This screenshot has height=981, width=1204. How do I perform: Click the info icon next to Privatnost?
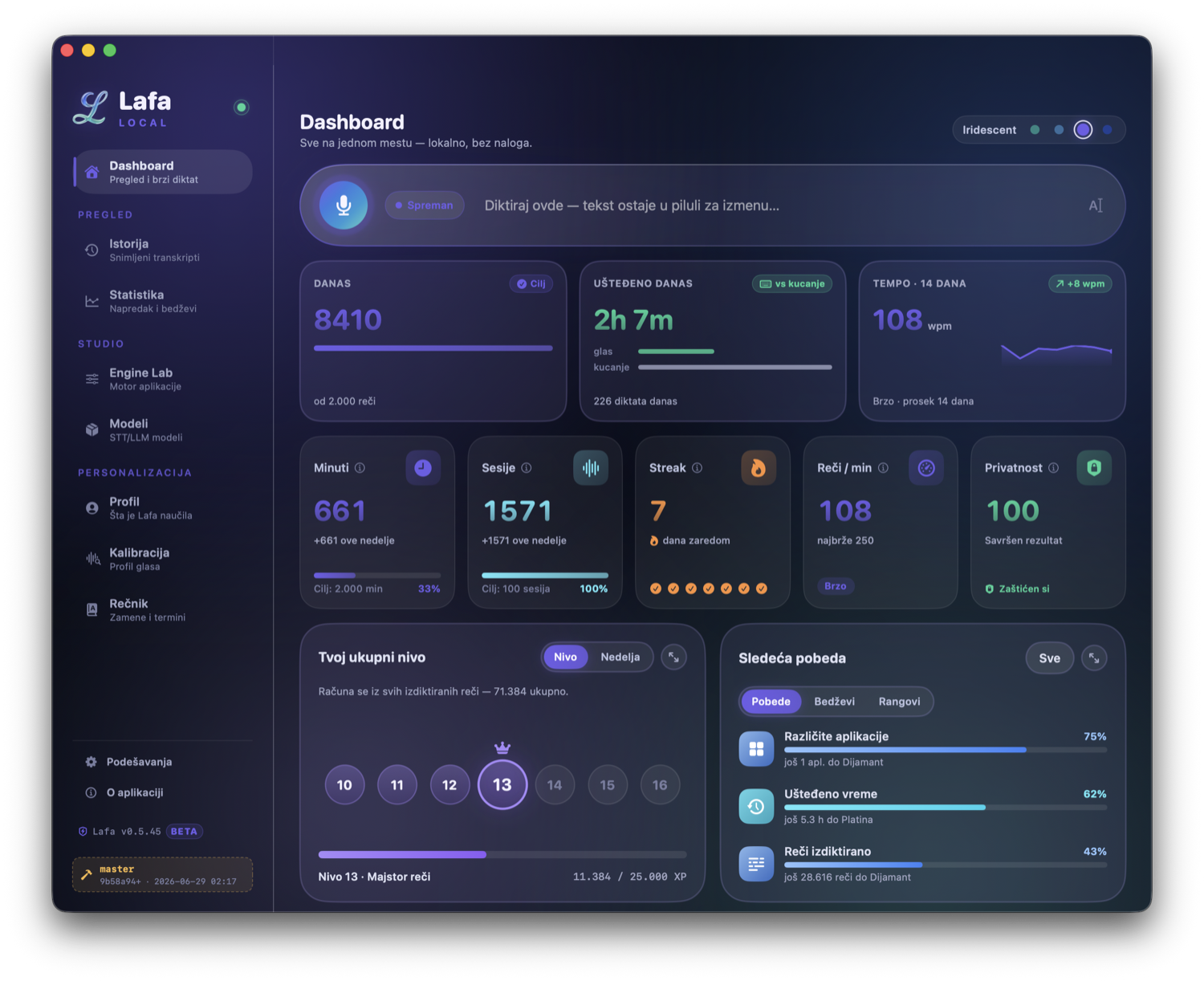(1053, 468)
